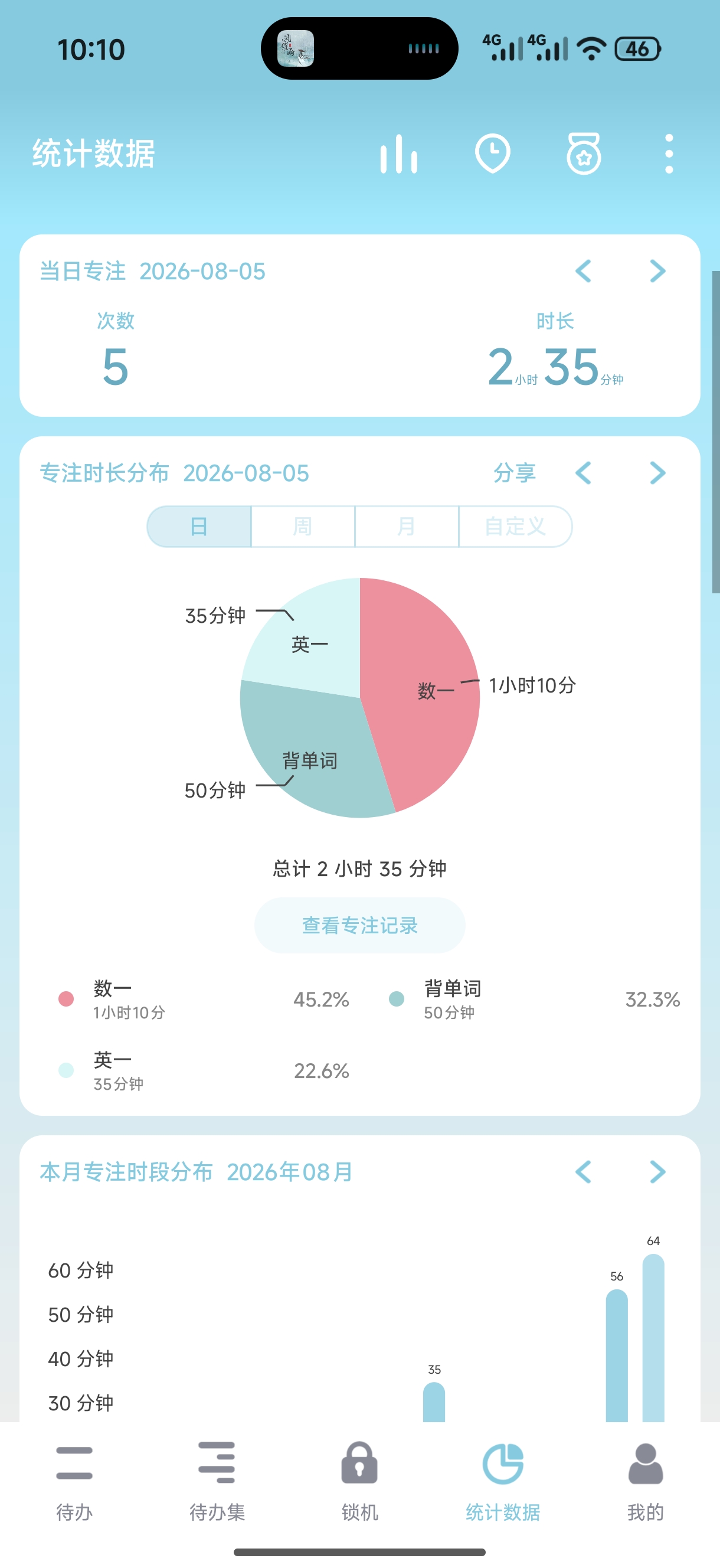The width and height of the screenshot is (720, 1568).
Task: Open the 我的 profile icon
Action: pos(645,1464)
